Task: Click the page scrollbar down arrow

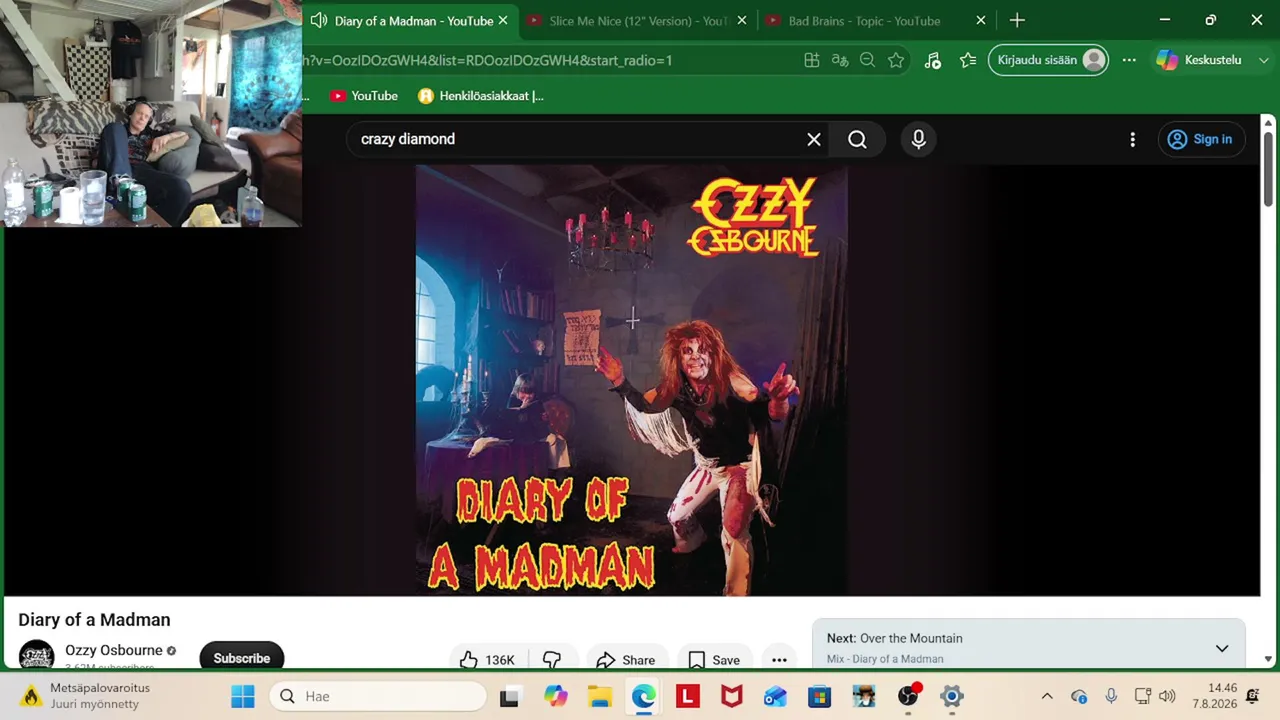Action: 1268,660
